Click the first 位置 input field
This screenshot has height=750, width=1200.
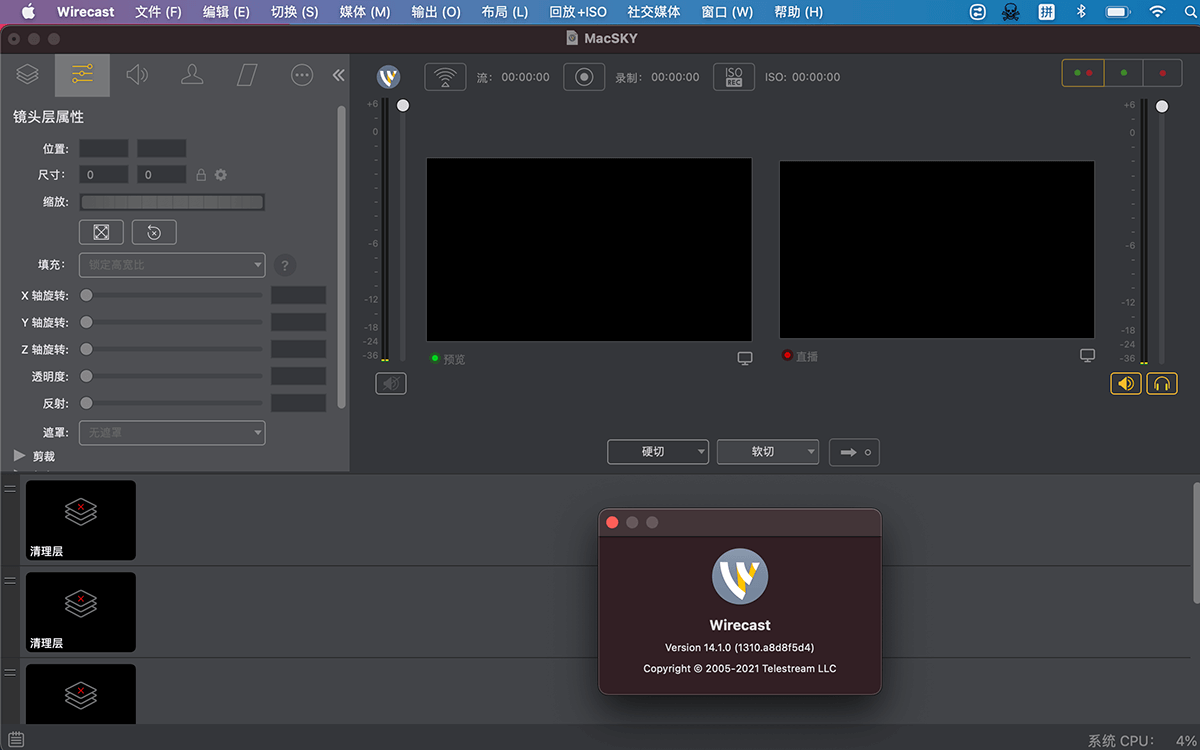point(104,148)
